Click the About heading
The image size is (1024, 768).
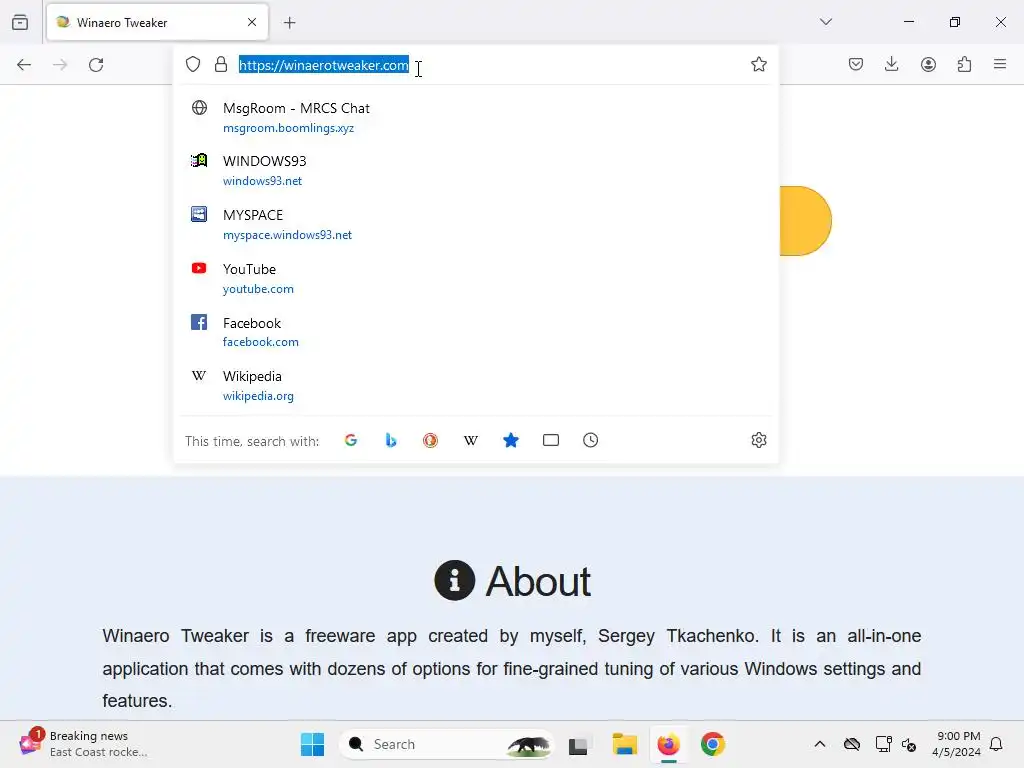(x=513, y=581)
